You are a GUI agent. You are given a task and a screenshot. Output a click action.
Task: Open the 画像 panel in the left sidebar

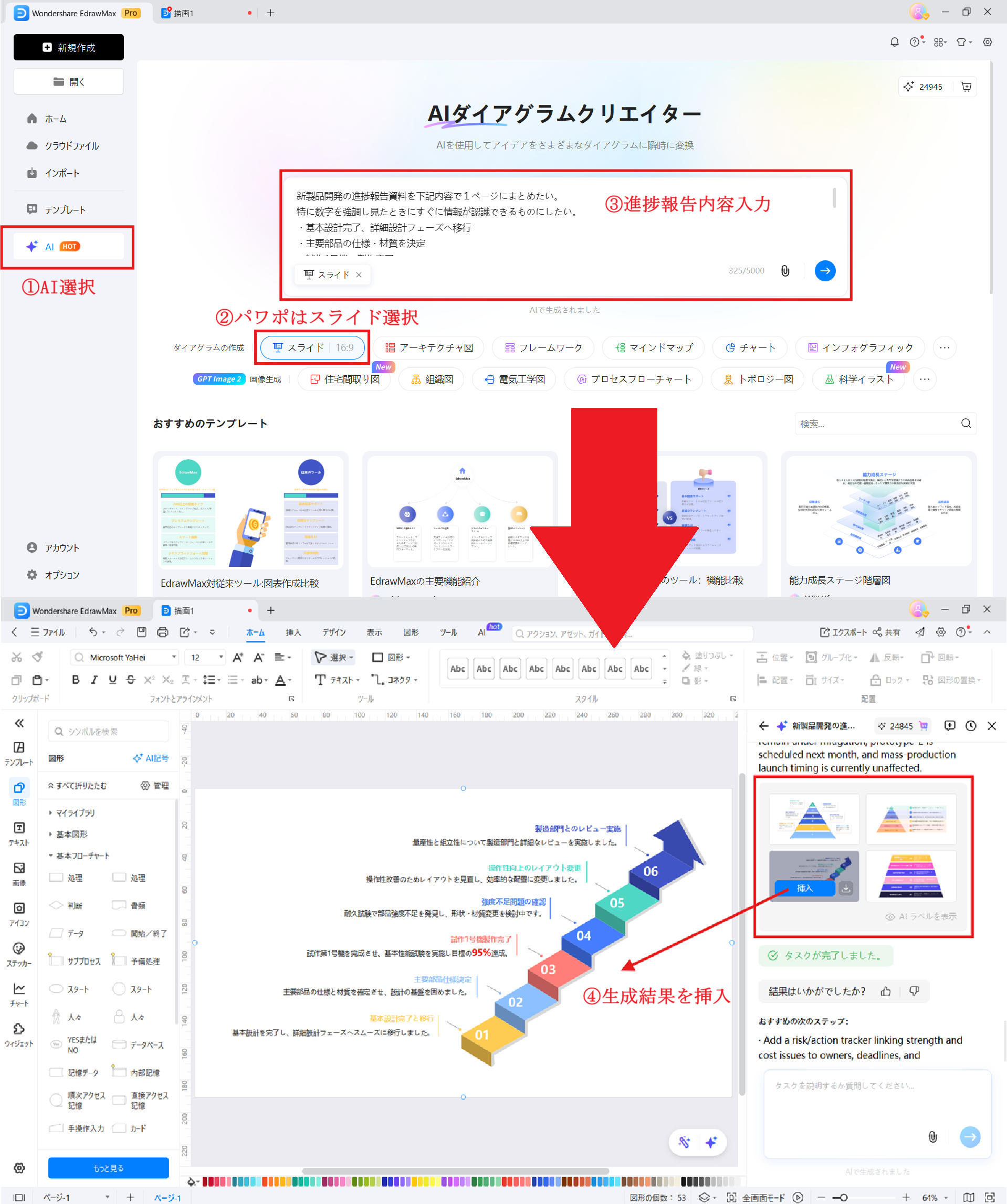pos(19,873)
